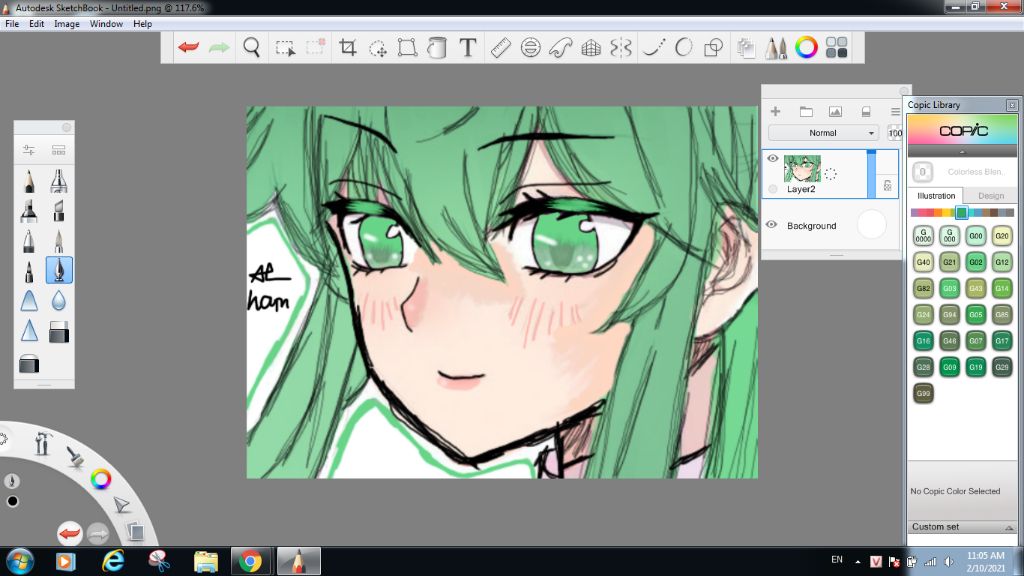Screen dimensions: 1024x576
Task: Add an image layer
Action: 835,112
